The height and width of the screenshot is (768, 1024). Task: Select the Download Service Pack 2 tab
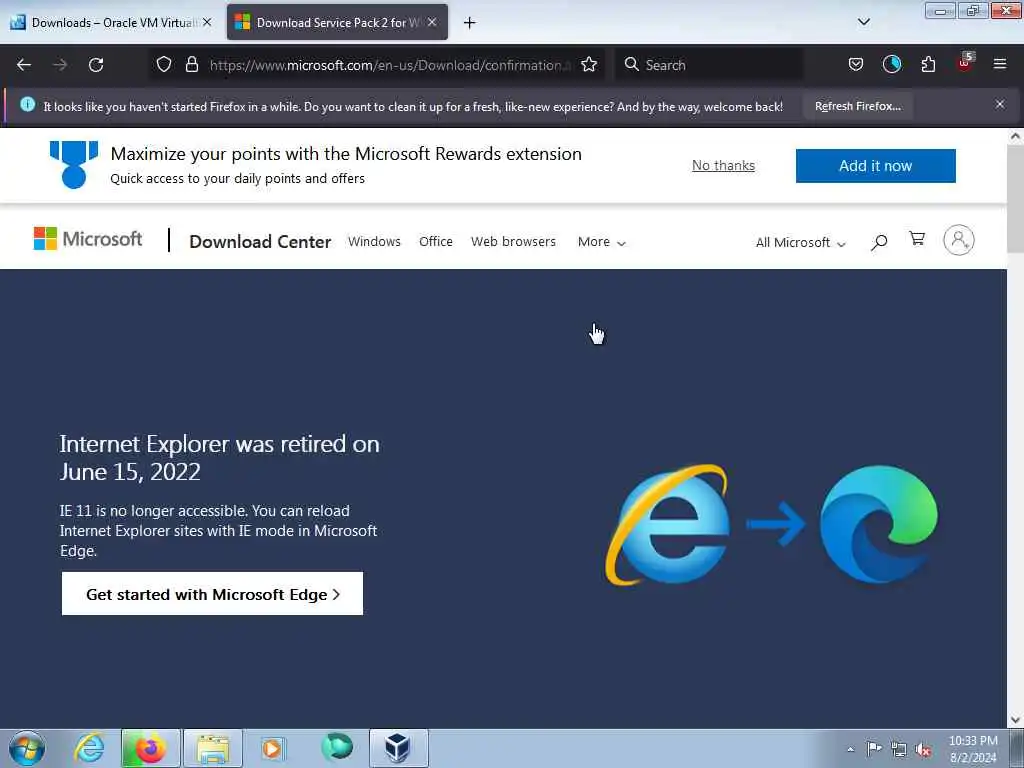point(337,23)
